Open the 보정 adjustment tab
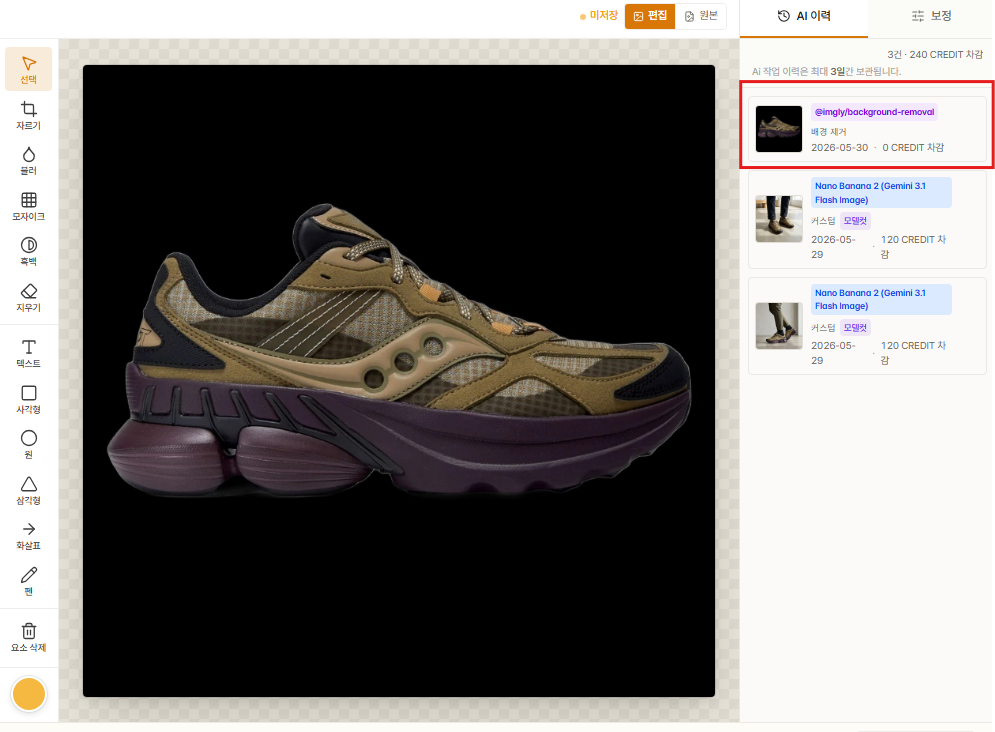This screenshot has height=732, width=995. [x=932, y=16]
